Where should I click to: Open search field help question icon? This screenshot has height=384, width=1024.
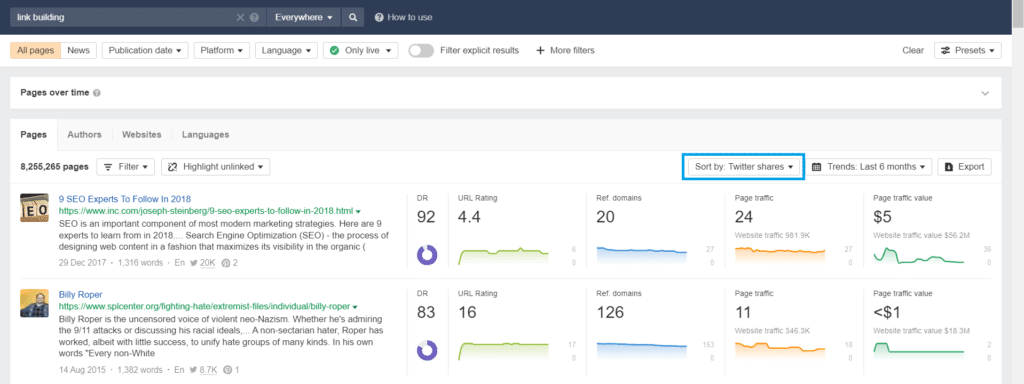(x=254, y=18)
